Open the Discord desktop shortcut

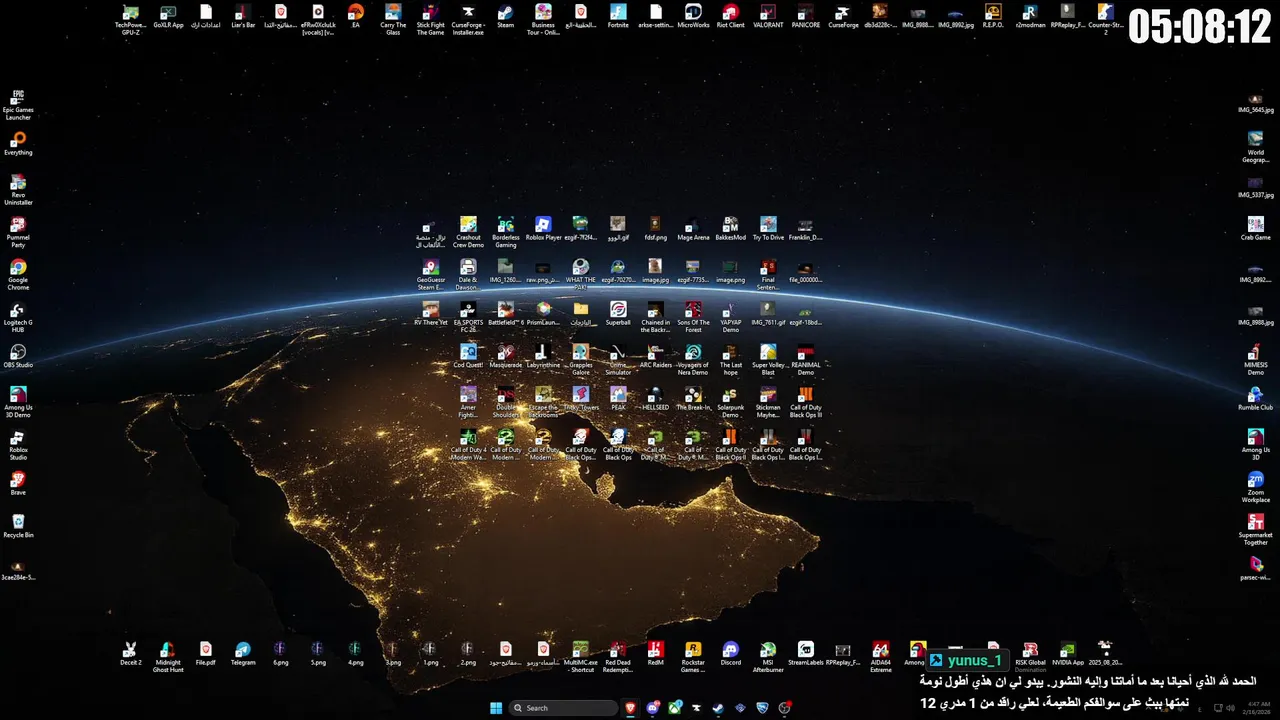[x=730, y=654]
